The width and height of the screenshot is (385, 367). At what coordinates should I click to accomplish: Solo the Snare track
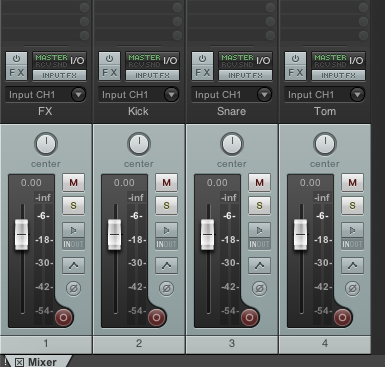point(259,205)
